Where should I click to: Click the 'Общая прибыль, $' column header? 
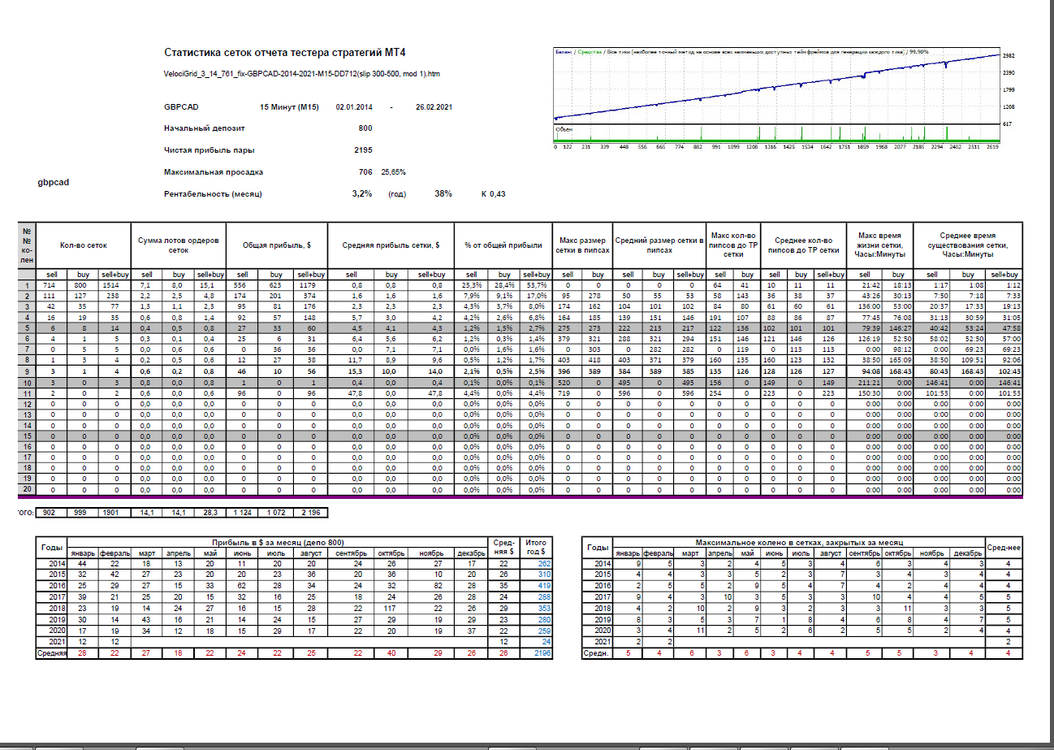tap(277, 246)
